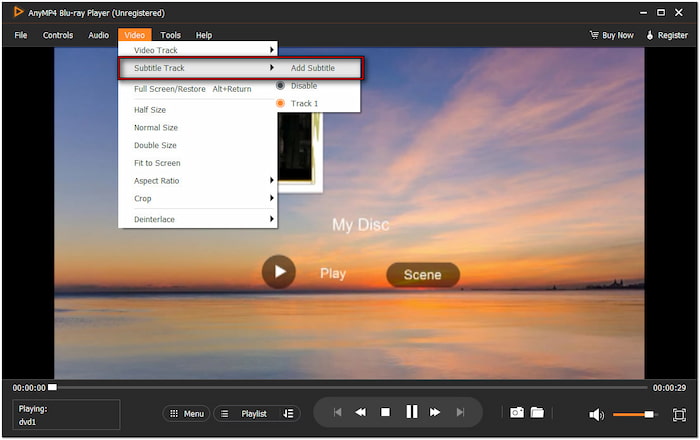Pause the playing video
The height and width of the screenshot is (440, 700).
(x=412, y=411)
